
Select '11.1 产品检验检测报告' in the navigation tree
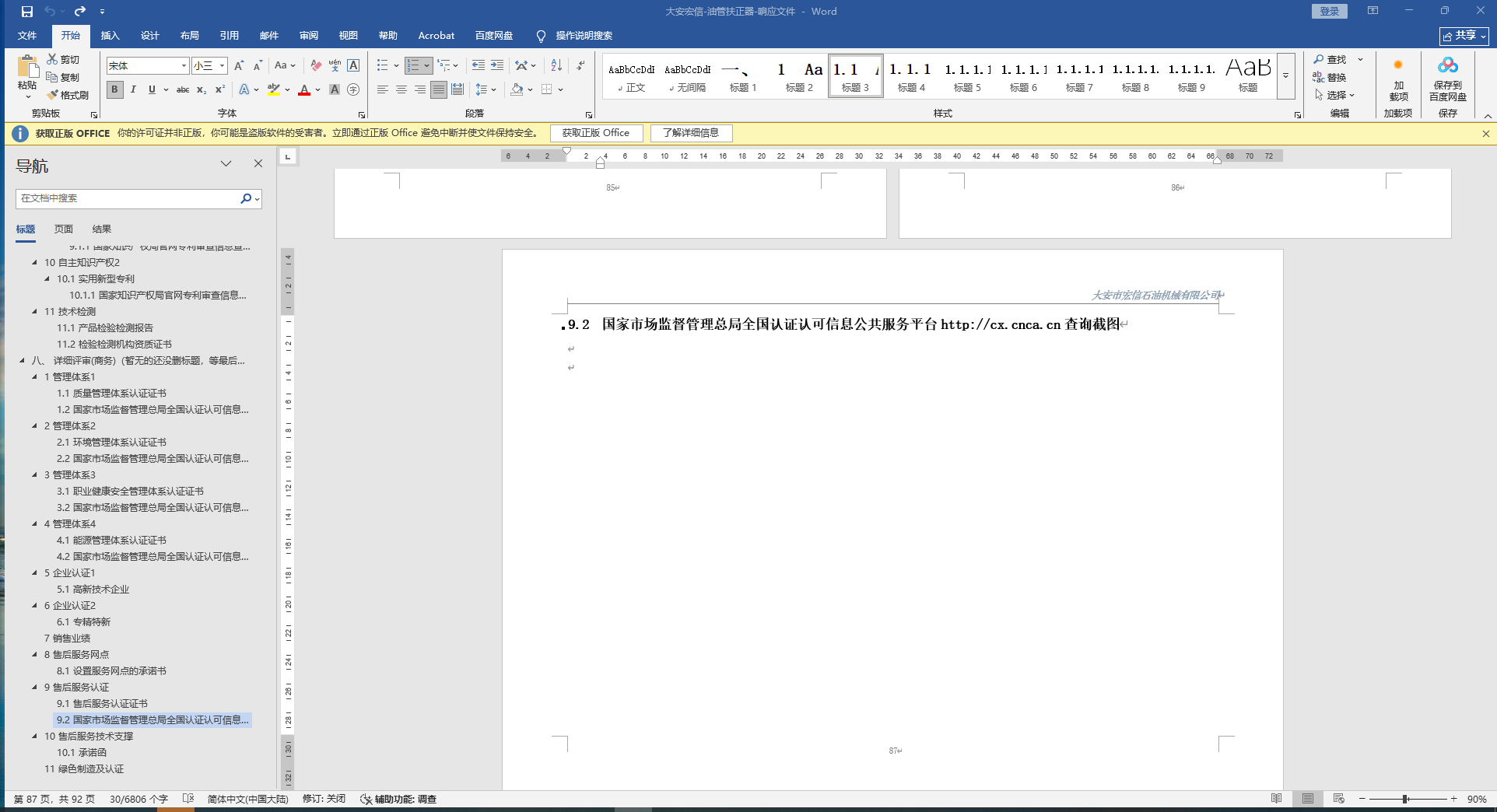[x=105, y=328]
